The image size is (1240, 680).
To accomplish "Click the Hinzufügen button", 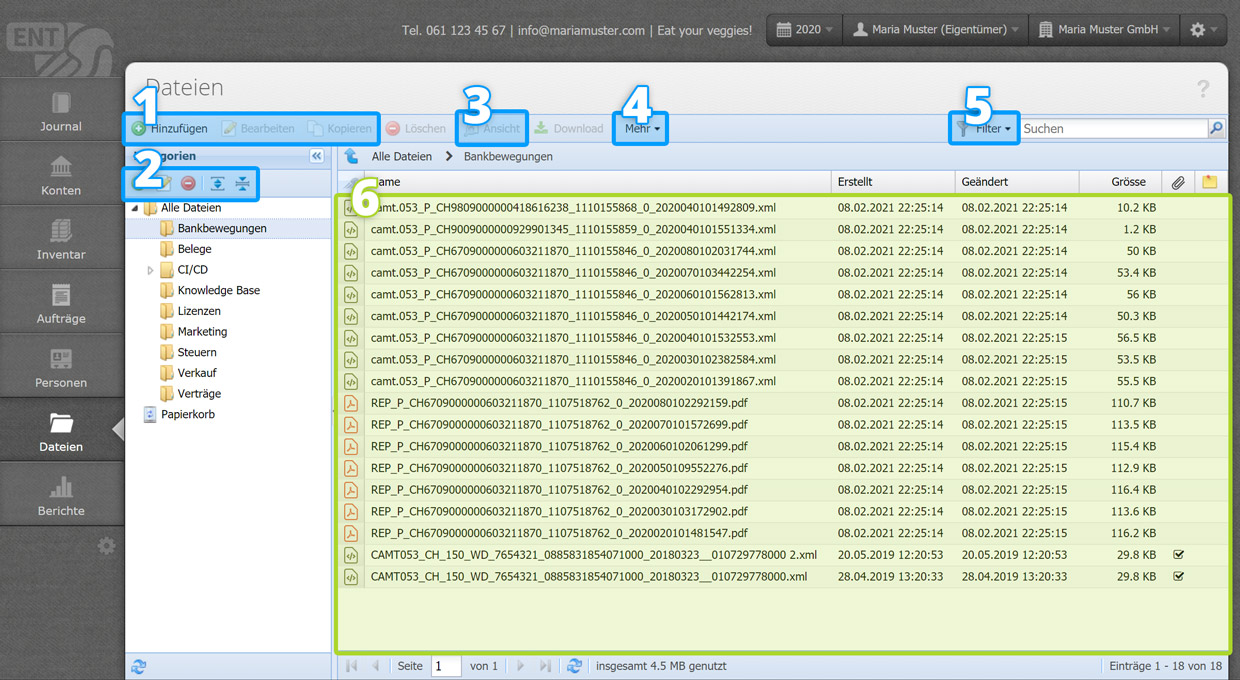I will [x=170, y=129].
